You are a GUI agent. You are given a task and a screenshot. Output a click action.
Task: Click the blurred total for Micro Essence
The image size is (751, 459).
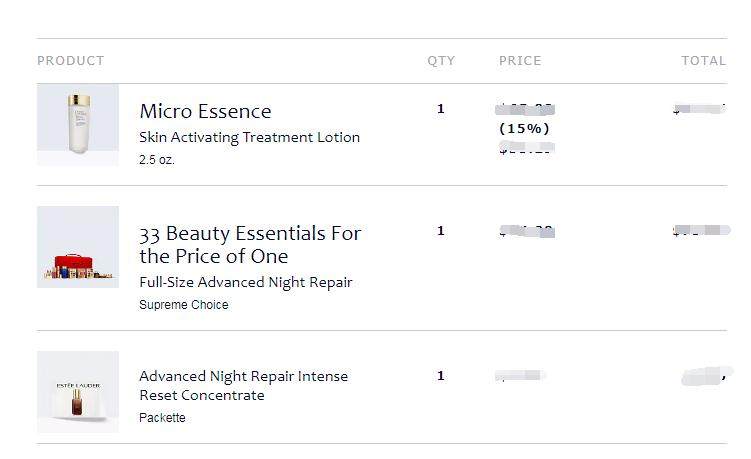700,109
